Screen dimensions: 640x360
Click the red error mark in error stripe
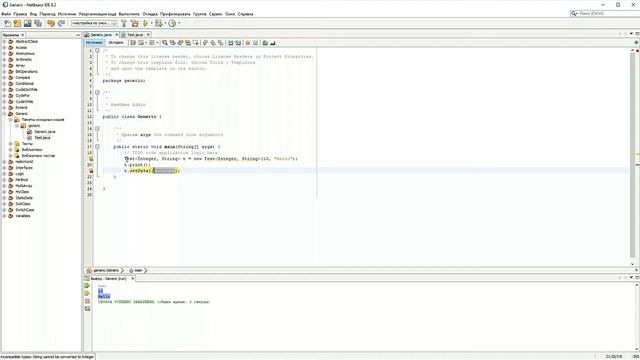coord(637,51)
